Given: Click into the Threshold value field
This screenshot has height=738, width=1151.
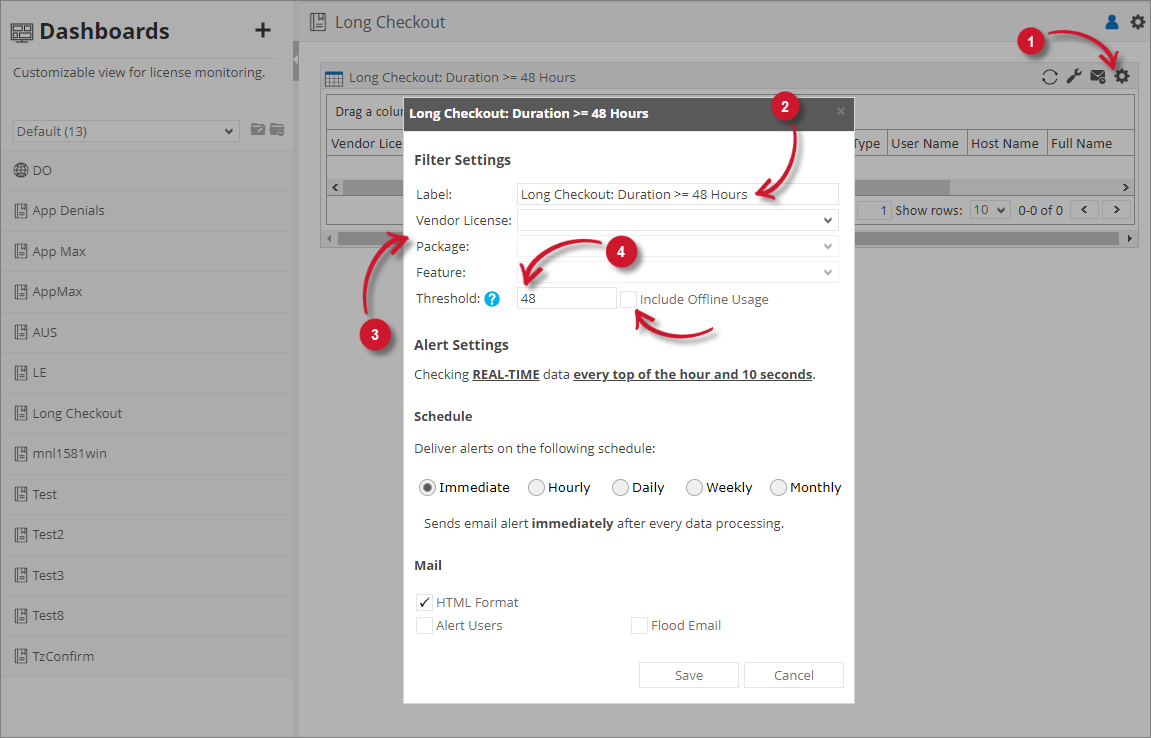Looking at the screenshot, I should tap(567, 298).
